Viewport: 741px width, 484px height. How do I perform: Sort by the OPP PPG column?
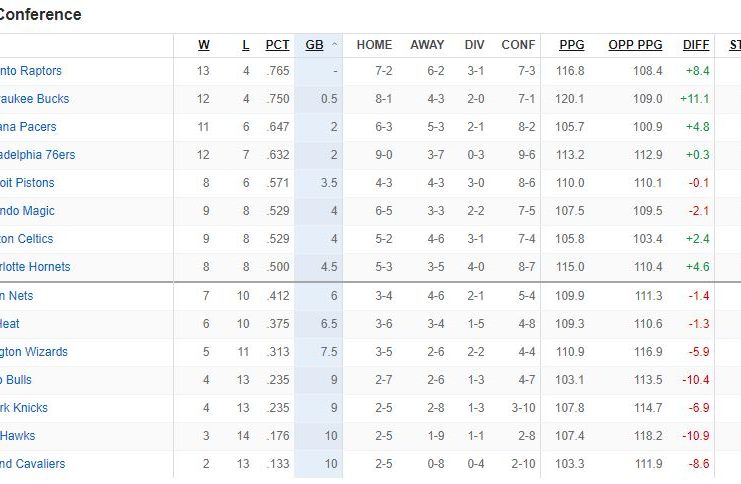pyautogui.click(x=635, y=45)
